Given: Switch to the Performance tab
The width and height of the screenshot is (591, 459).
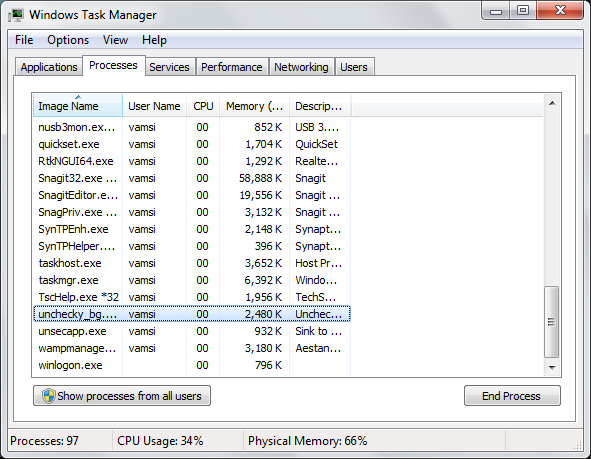Looking at the screenshot, I should click(232, 67).
